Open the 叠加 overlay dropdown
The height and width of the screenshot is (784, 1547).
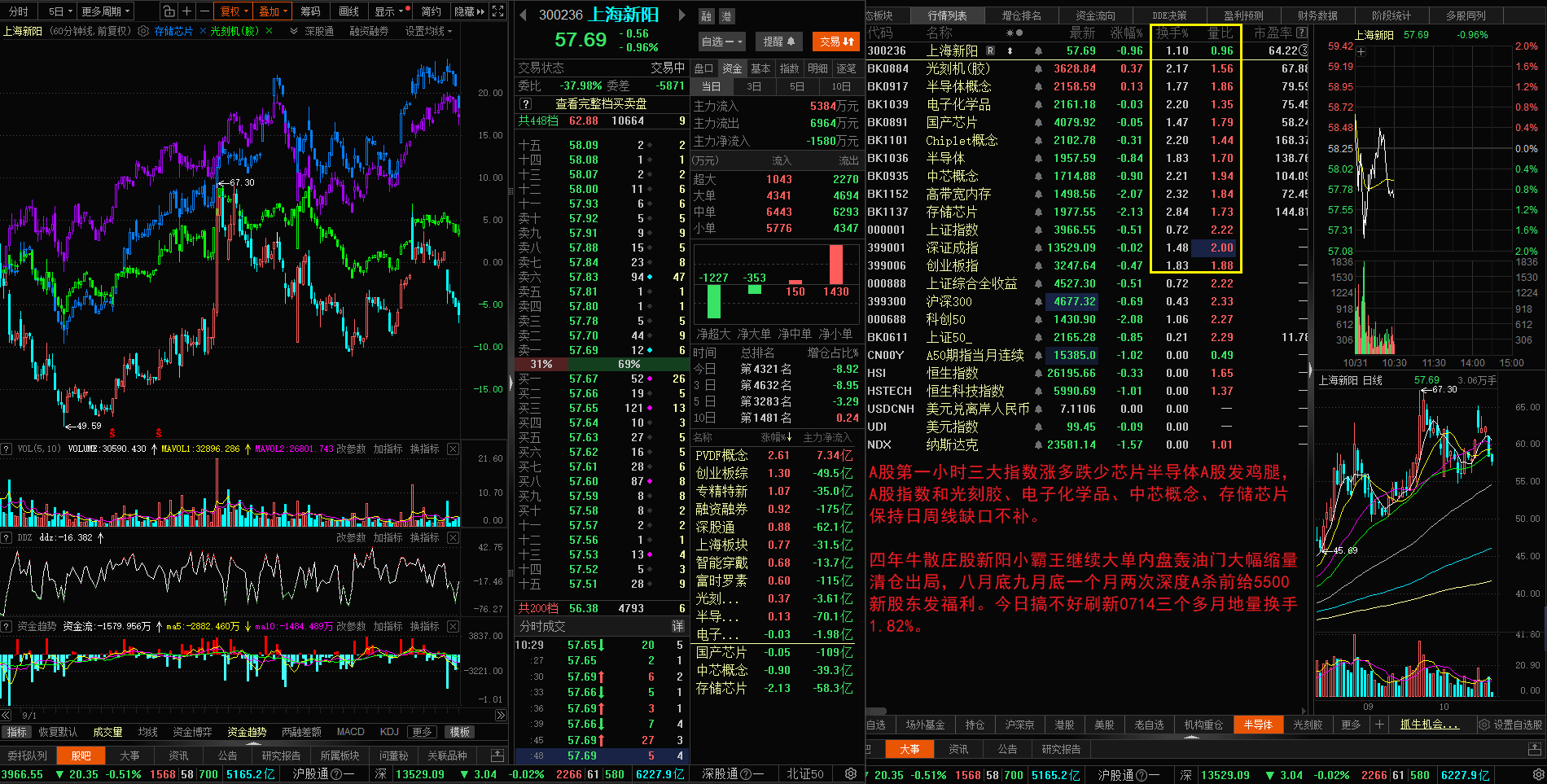pyautogui.click(x=274, y=11)
